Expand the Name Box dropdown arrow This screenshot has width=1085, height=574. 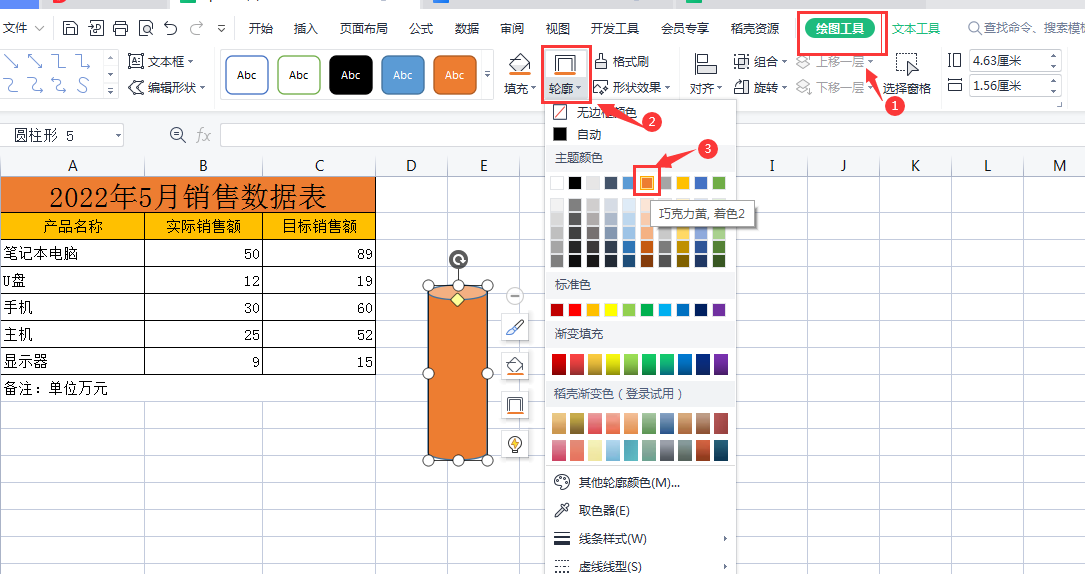tap(118, 135)
